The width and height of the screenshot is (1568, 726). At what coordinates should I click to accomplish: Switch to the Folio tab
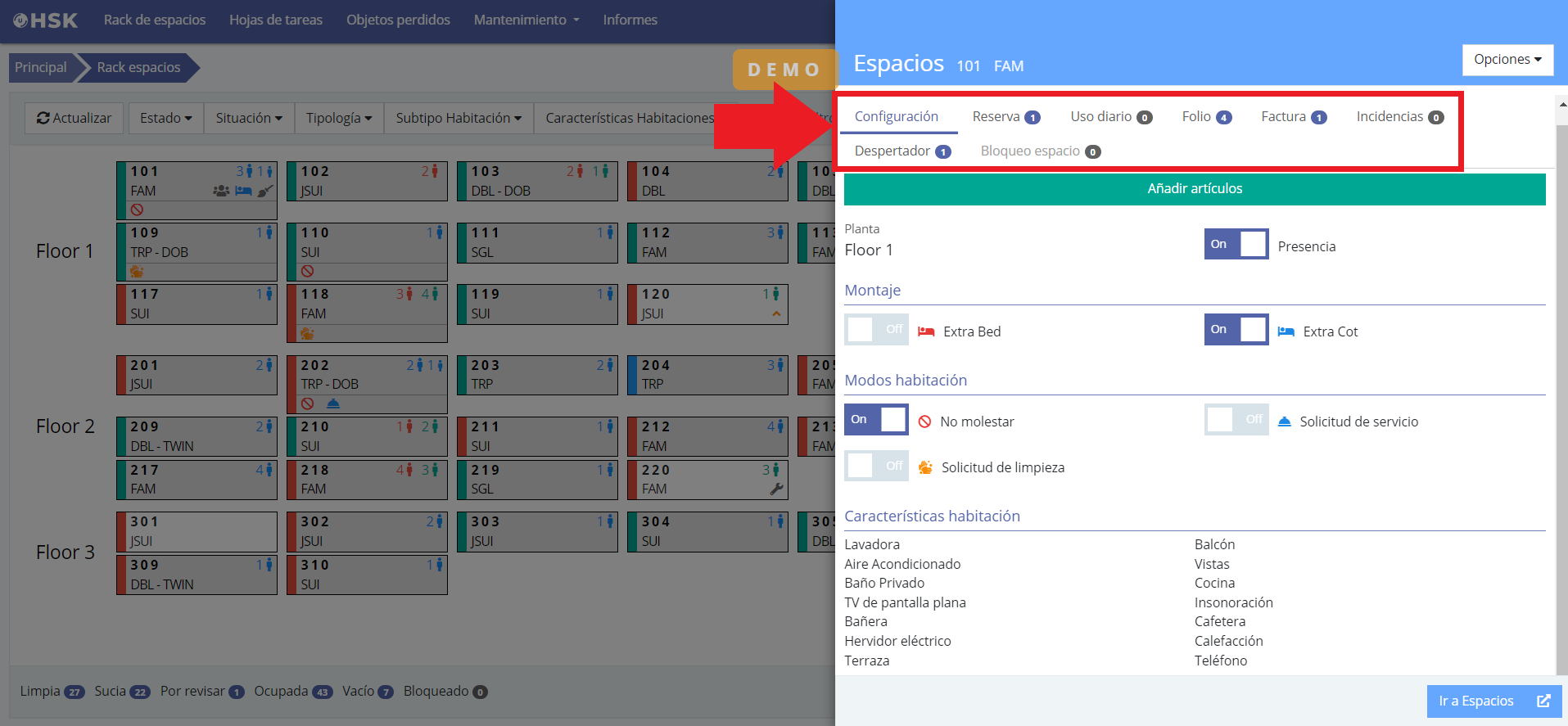[x=1205, y=116]
